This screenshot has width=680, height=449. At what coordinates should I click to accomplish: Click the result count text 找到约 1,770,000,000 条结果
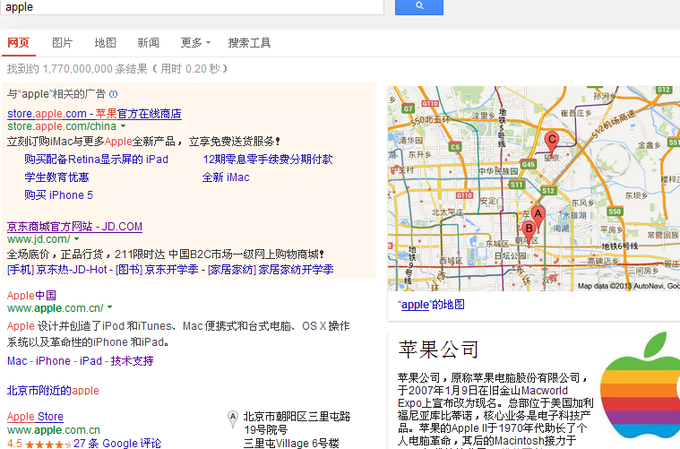tap(77, 69)
